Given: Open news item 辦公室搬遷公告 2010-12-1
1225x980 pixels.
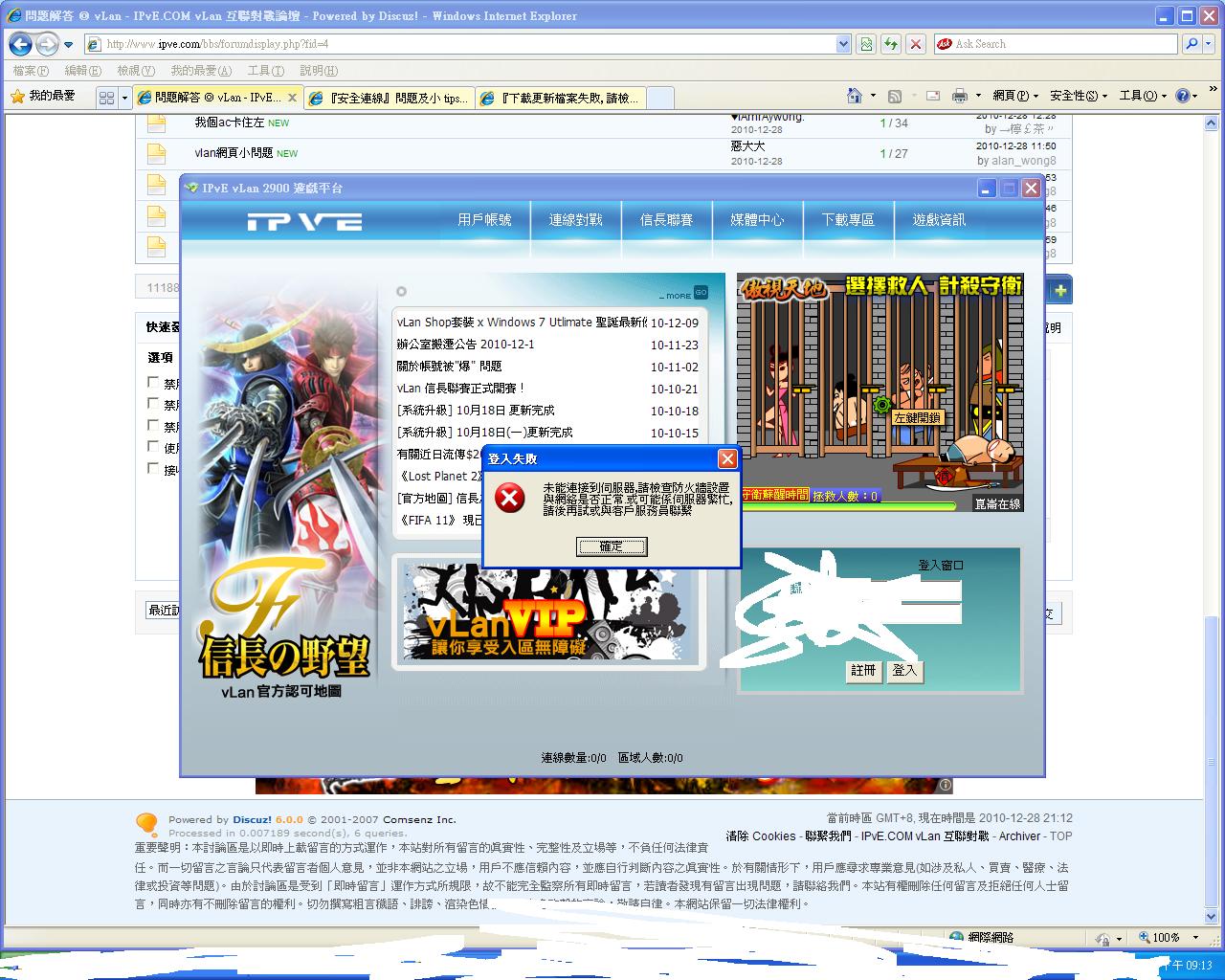Looking at the screenshot, I should 466,345.
